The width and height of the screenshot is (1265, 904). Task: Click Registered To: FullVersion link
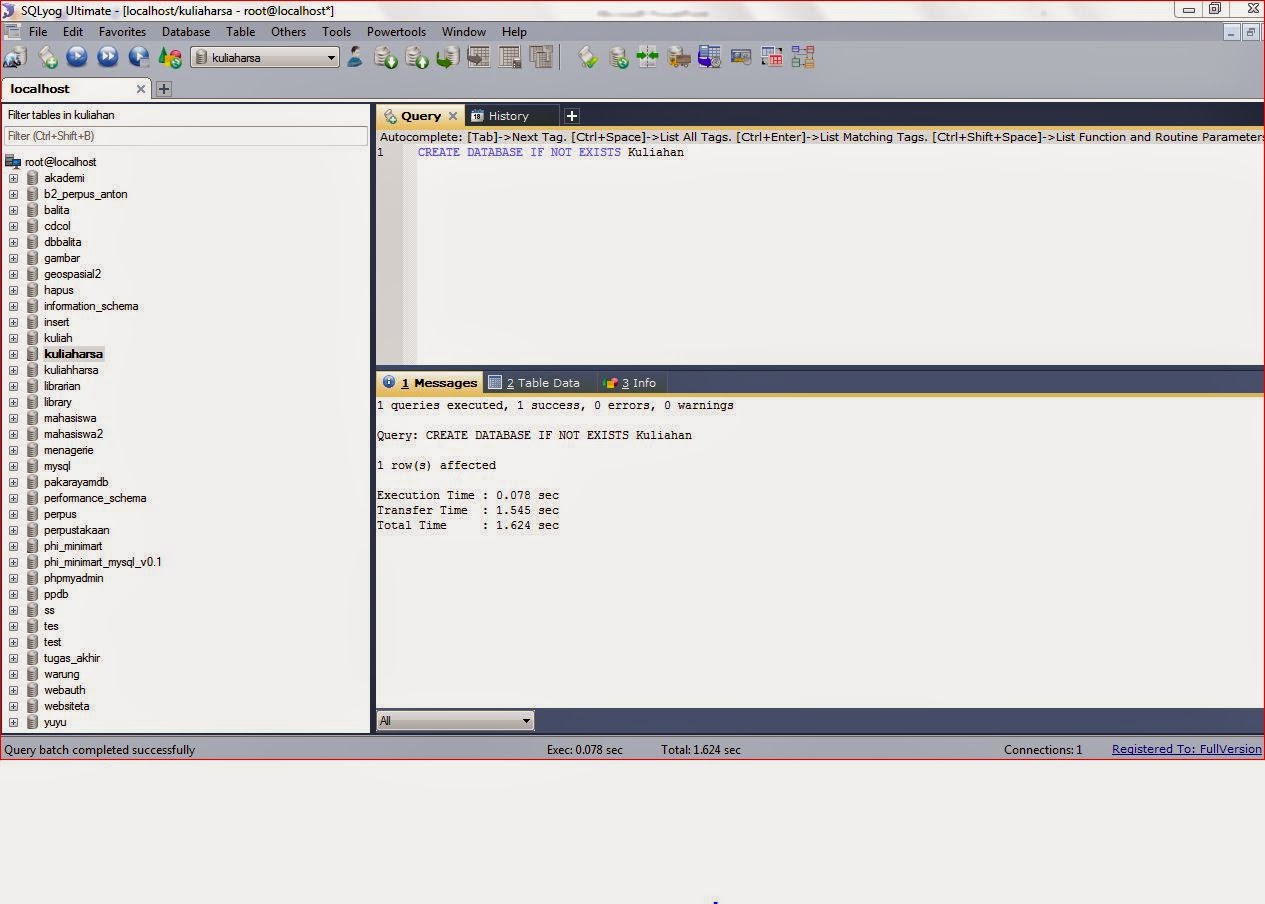(1187, 749)
